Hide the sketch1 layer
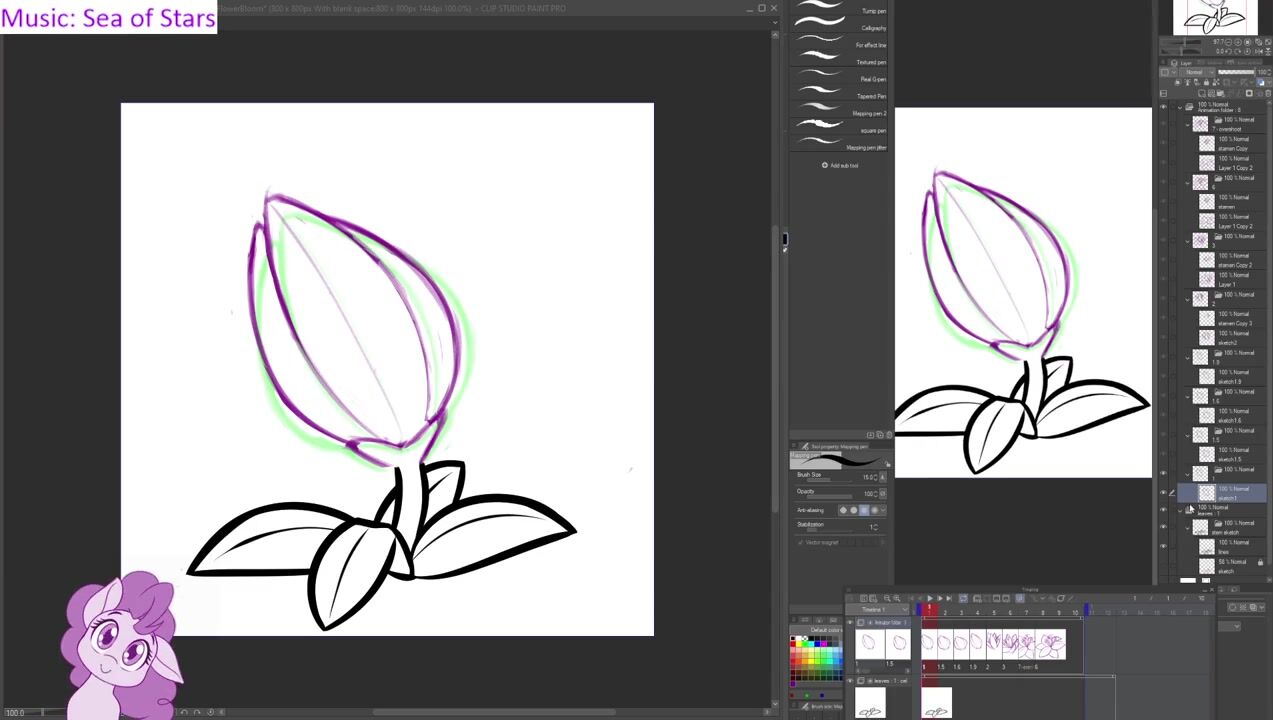 [1163, 493]
